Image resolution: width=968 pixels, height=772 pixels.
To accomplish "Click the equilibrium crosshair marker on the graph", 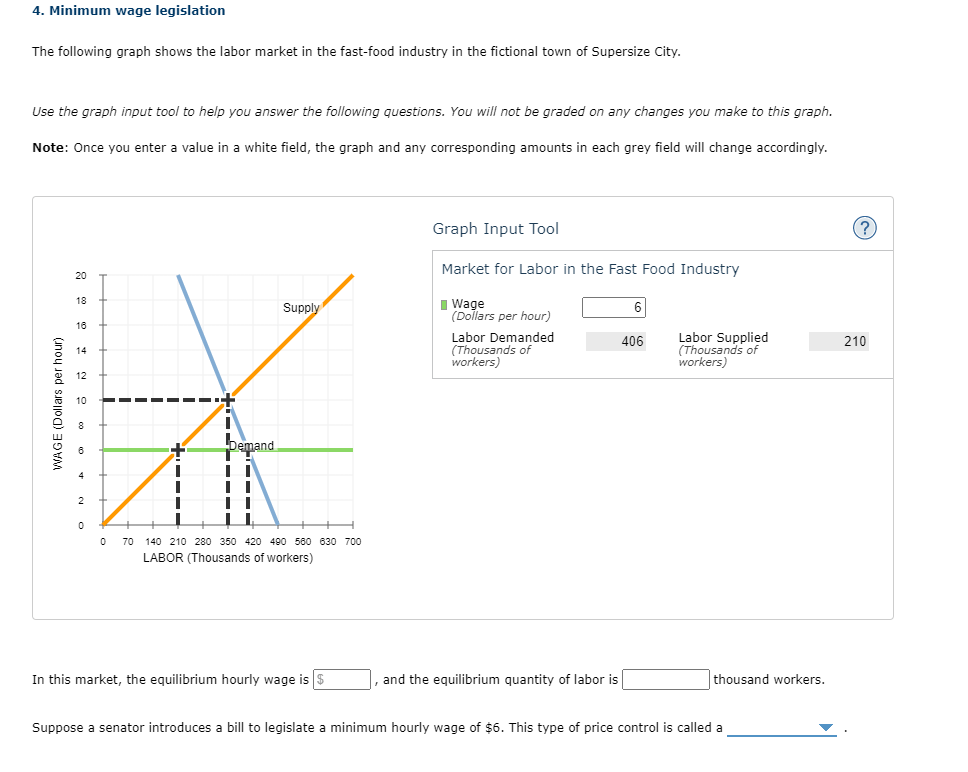I will [x=228, y=400].
